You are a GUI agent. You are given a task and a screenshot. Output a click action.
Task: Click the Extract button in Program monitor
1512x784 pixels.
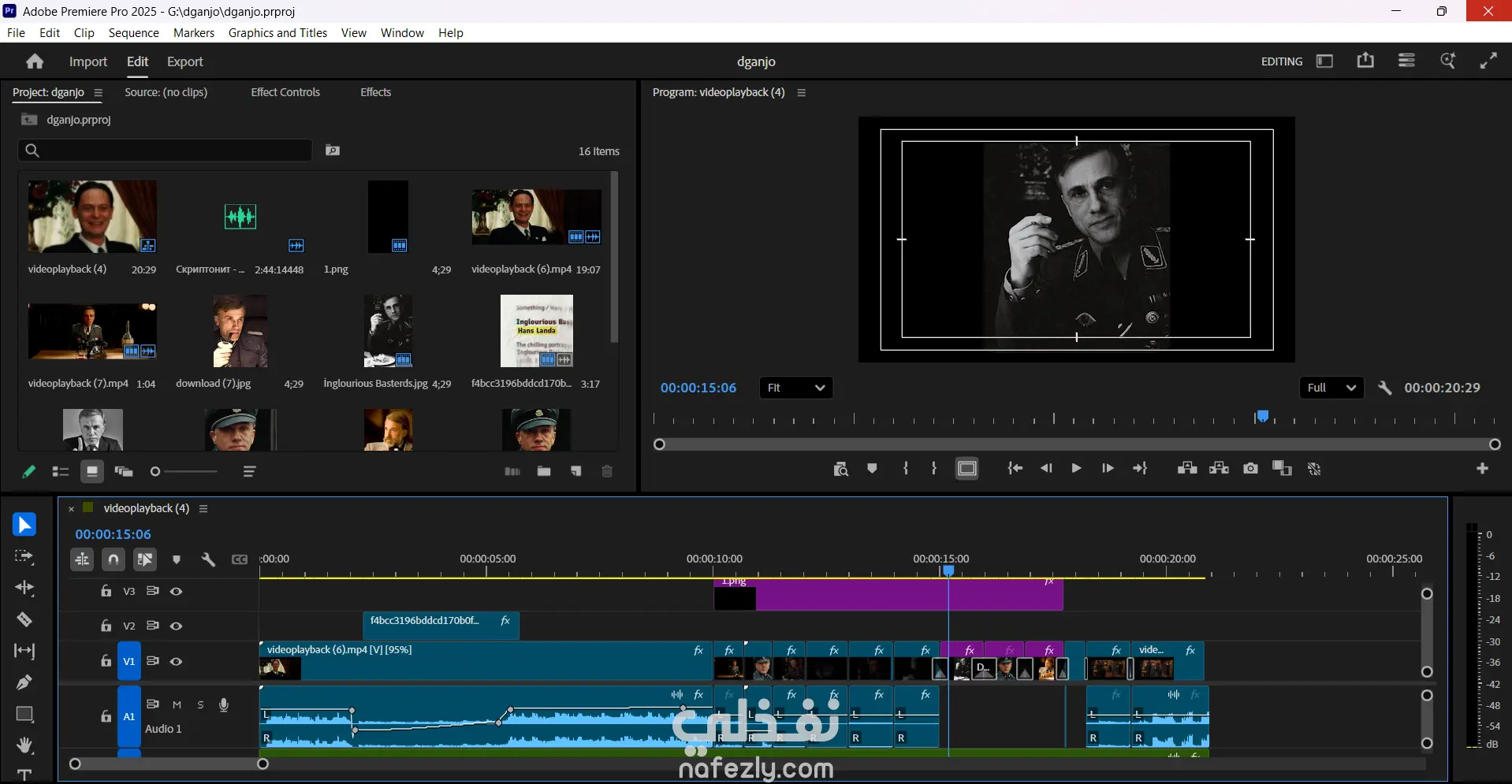click(1219, 469)
